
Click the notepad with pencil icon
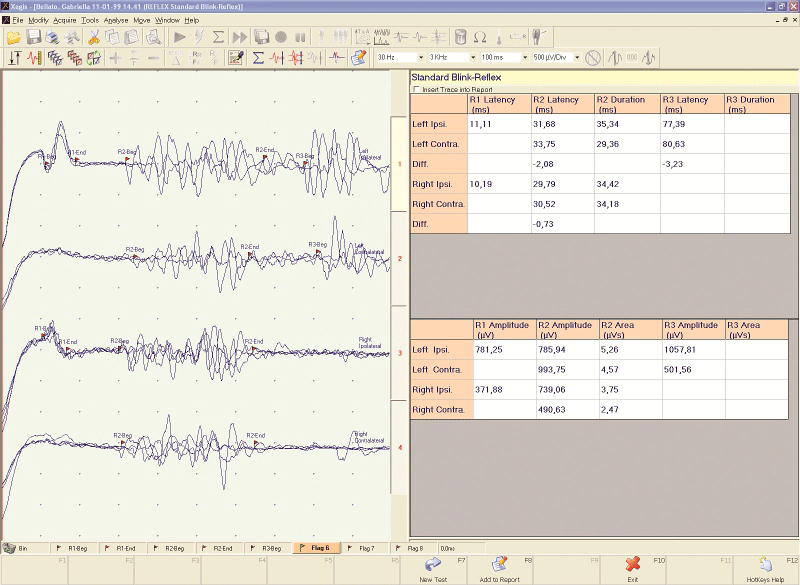click(x=358, y=58)
